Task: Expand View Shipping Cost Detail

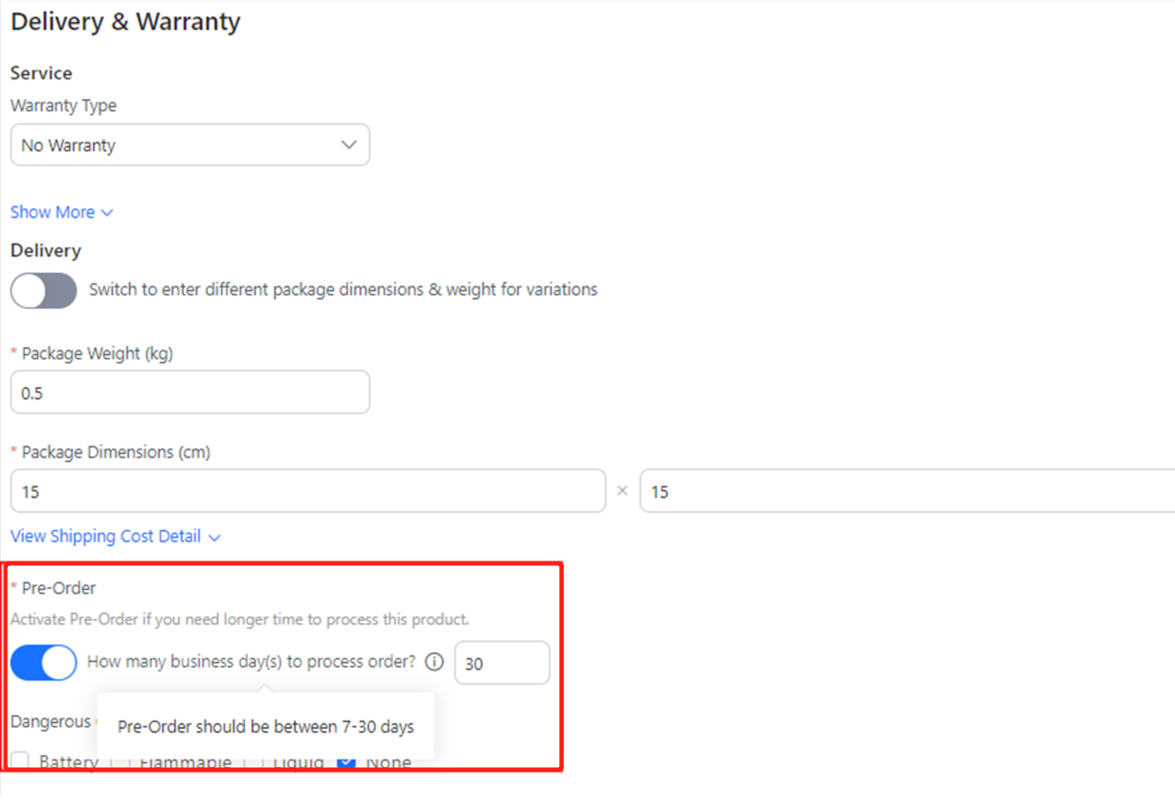Action: tap(106, 537)
